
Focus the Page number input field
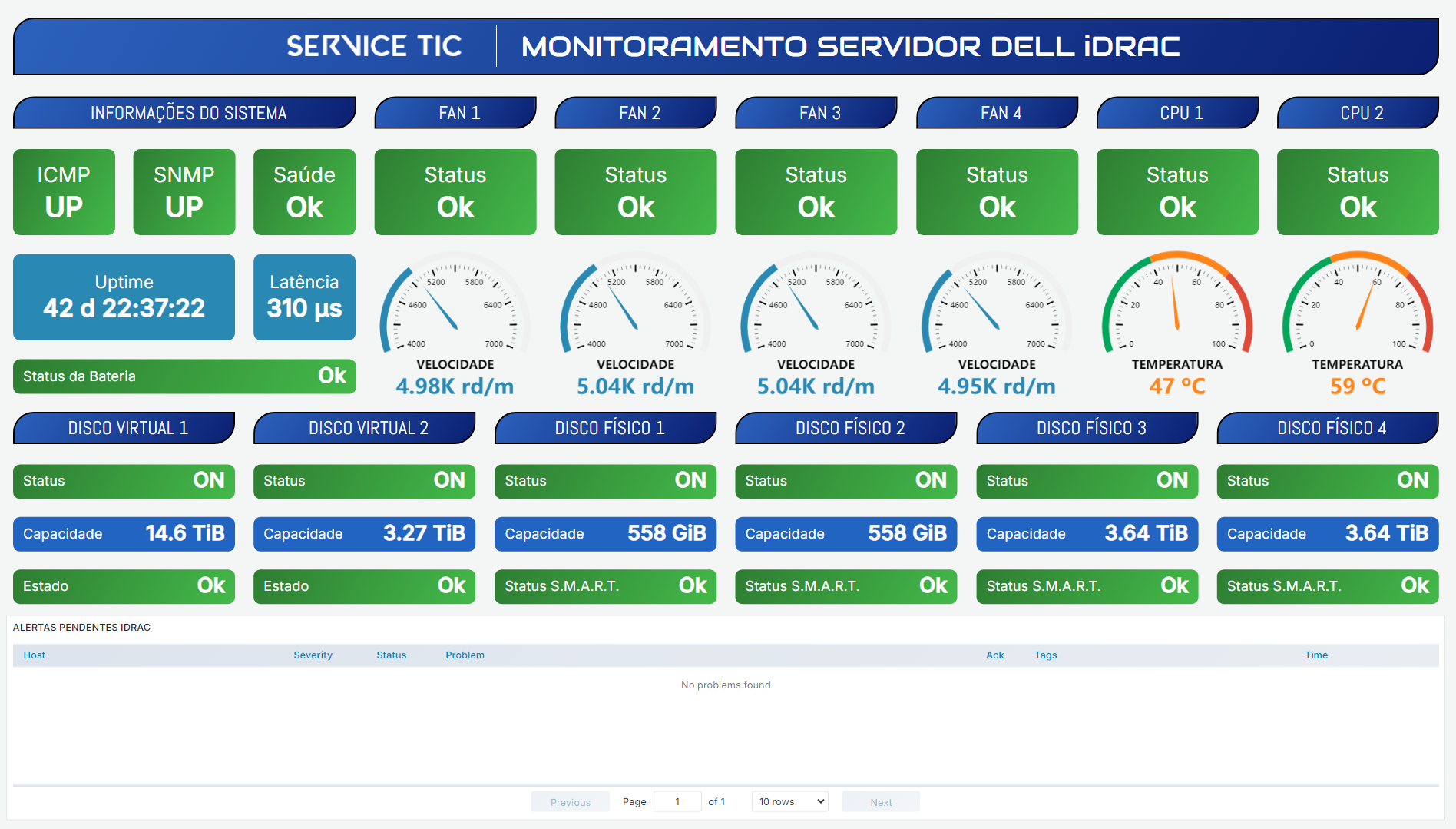677,801
